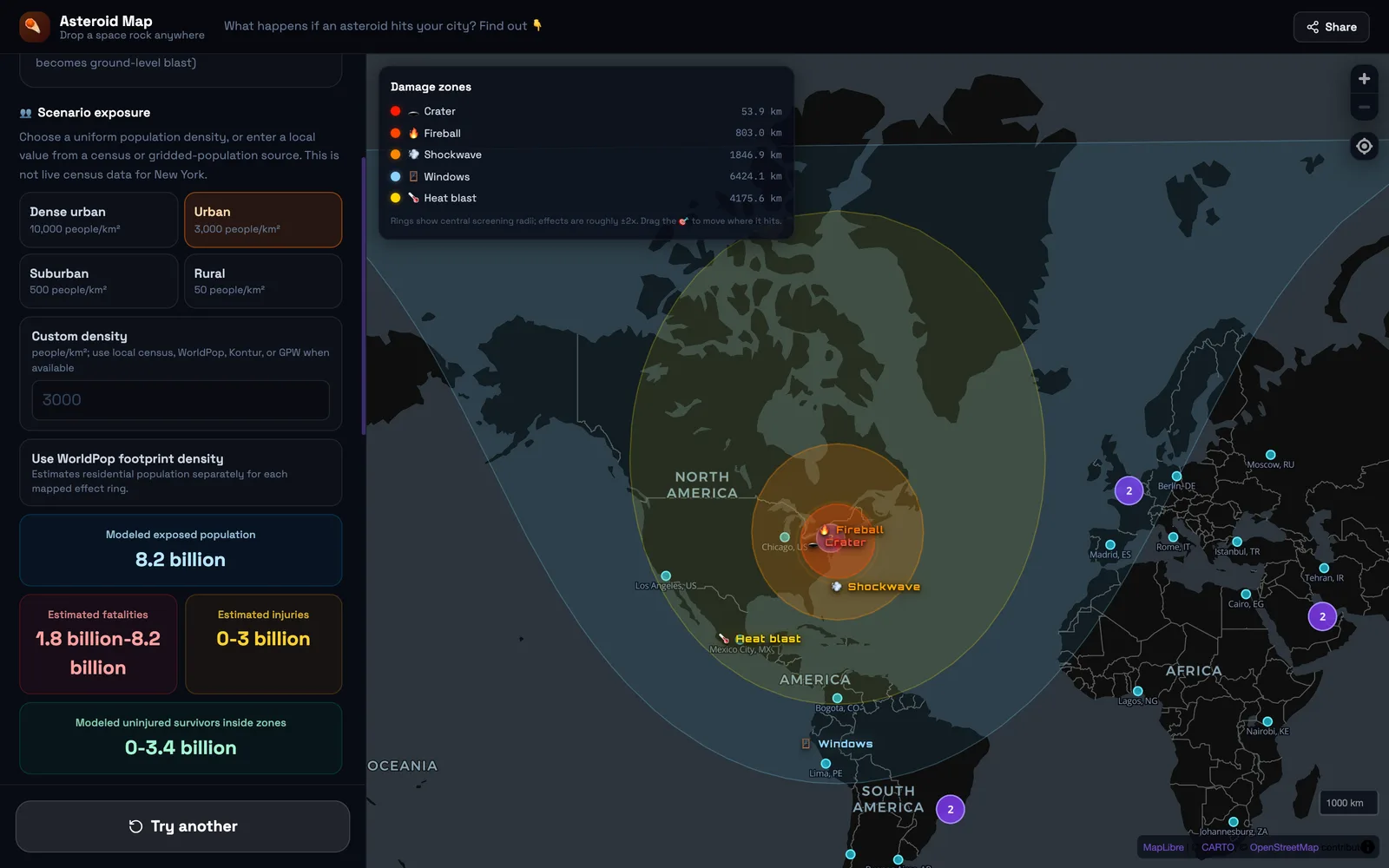Select the Berlin, DE city marker

[1176, 477]
